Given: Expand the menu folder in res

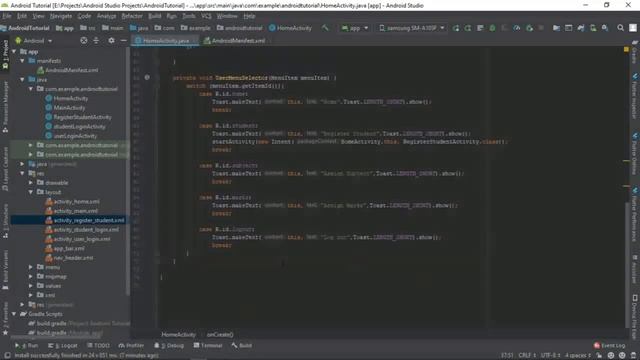Looking at the screenshot, I should 31,267.
